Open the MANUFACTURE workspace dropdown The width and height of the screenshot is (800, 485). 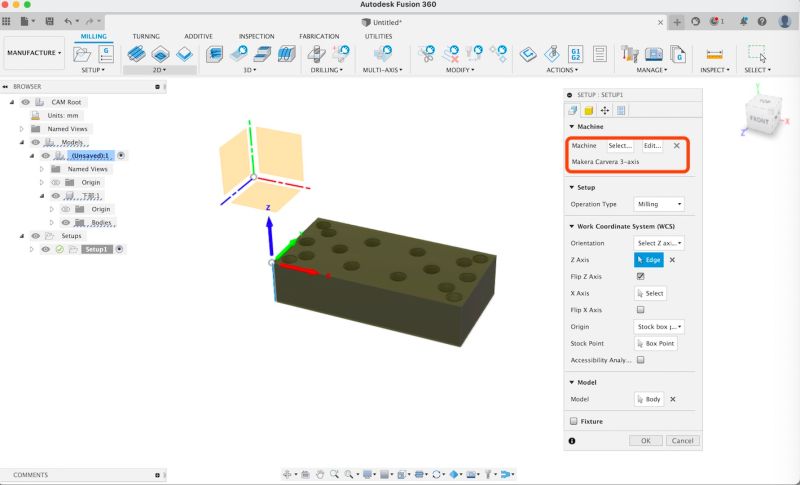(x=34, y=53)
